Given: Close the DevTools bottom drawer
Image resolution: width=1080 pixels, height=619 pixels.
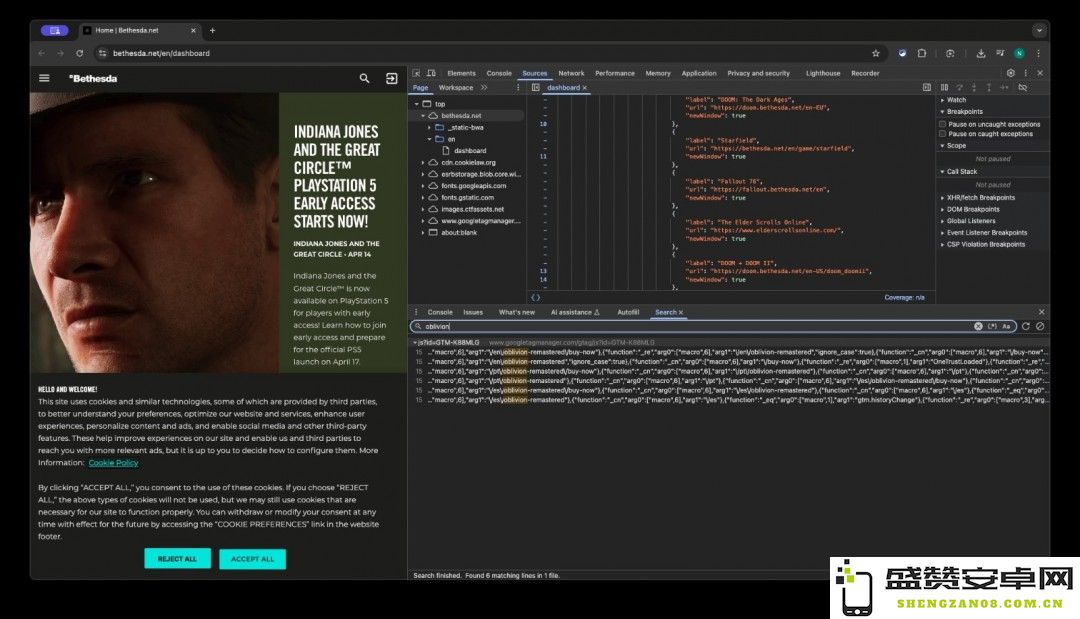Looking at the screenshot, I should [x=1041, y=312].
